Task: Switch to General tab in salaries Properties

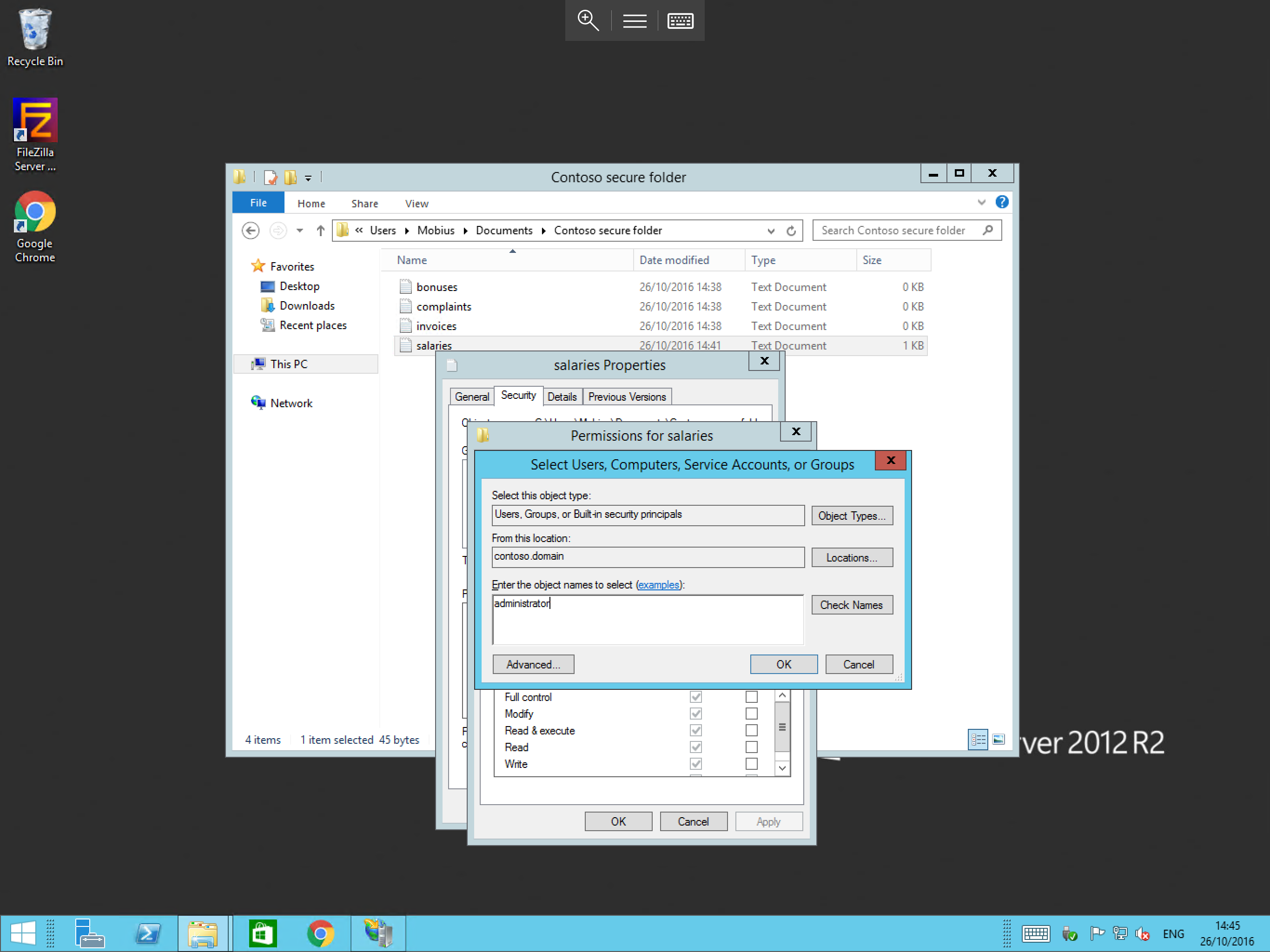Action: click(x=471, y=396)
